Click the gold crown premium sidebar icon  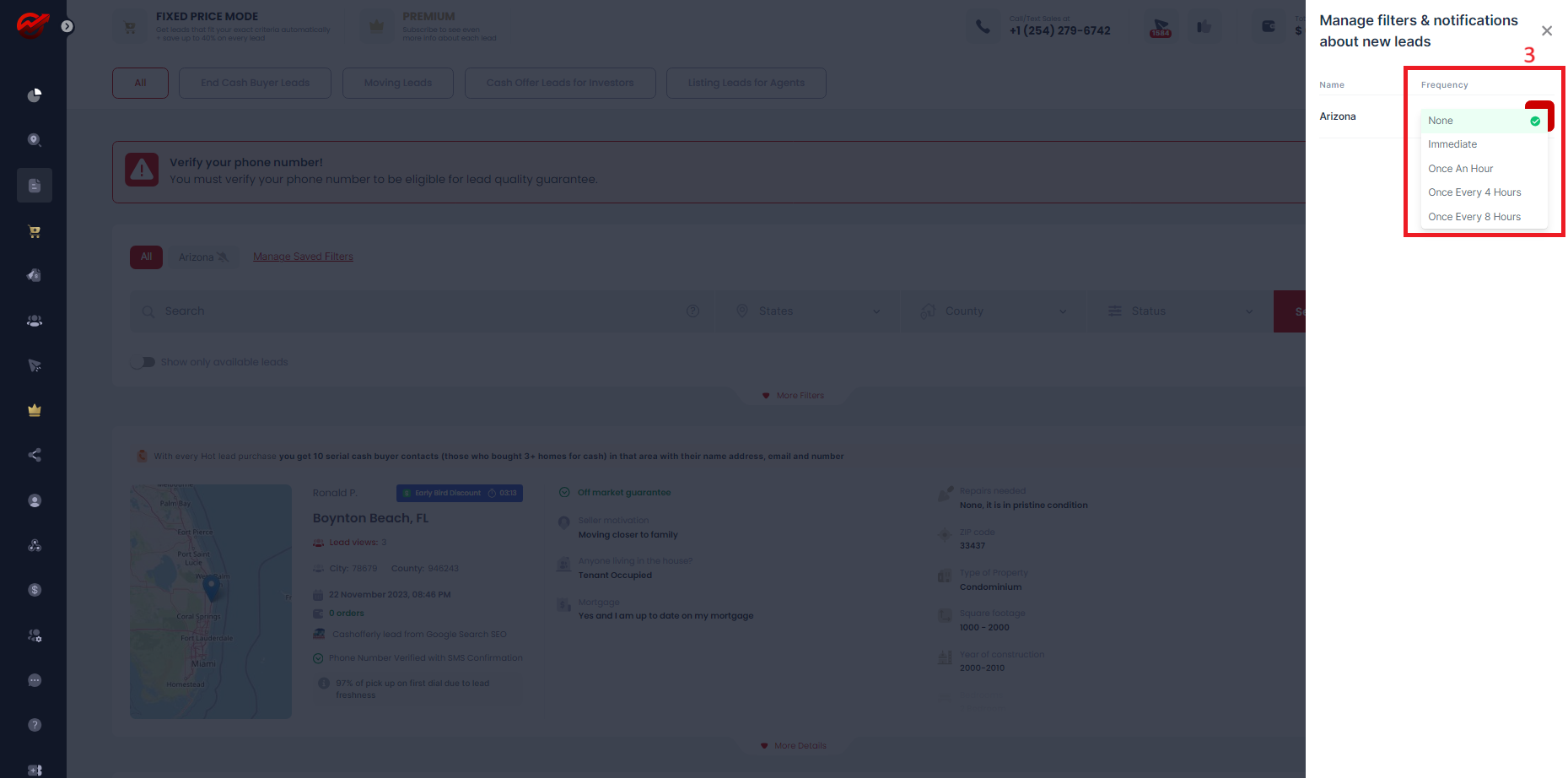[35, 410]
